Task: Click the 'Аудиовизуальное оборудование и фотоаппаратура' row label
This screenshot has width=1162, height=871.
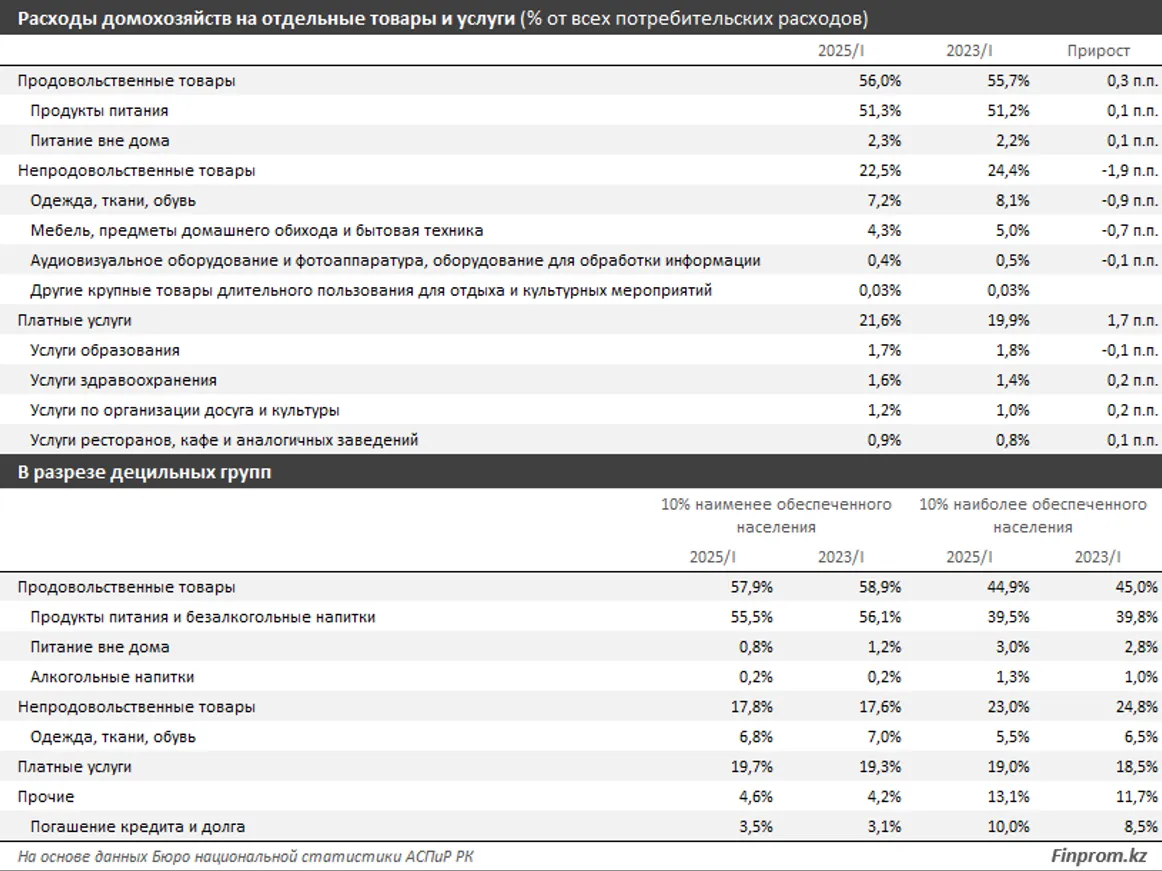Action: click(395, 261)
